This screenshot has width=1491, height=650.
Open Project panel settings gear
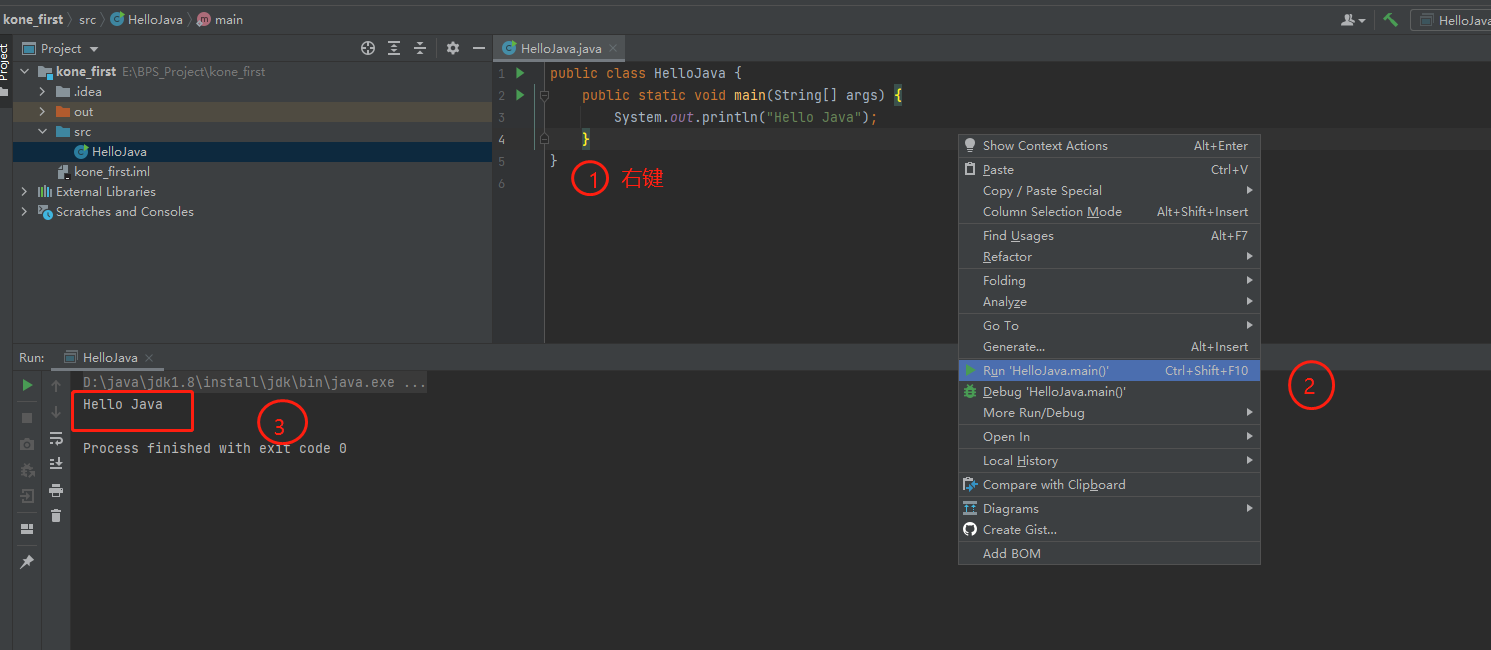[x=453, y=48]
